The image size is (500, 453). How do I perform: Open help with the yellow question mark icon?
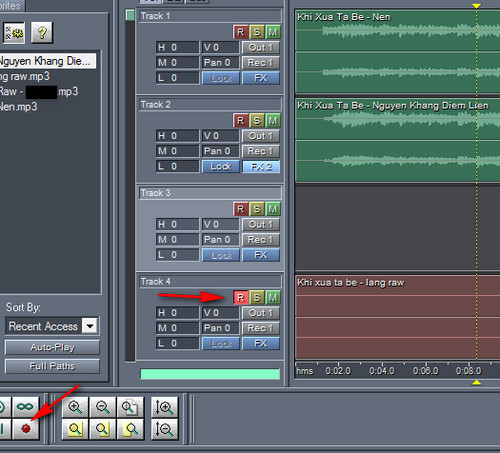(42, 33)
